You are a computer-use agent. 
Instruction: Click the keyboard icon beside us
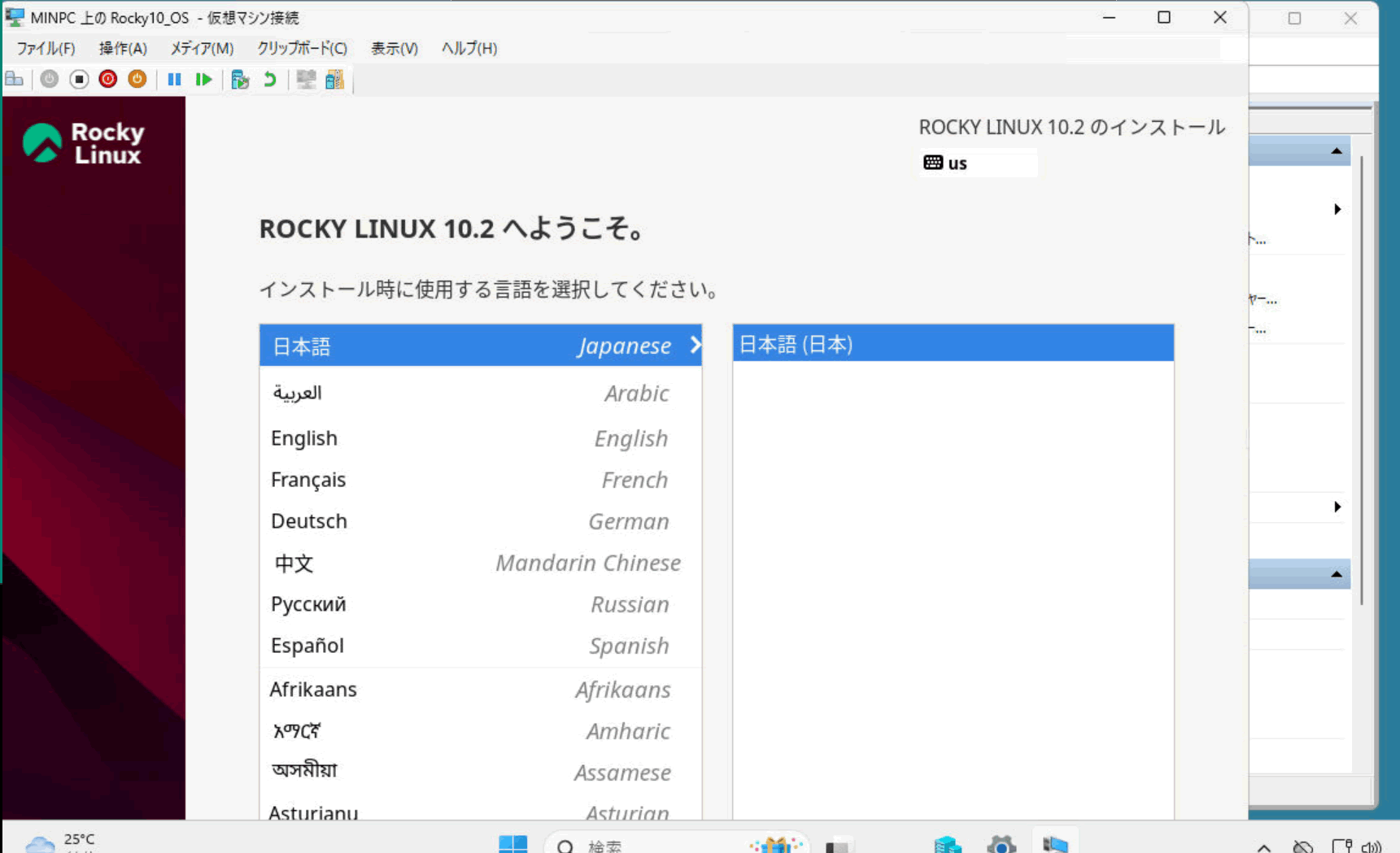933,163
